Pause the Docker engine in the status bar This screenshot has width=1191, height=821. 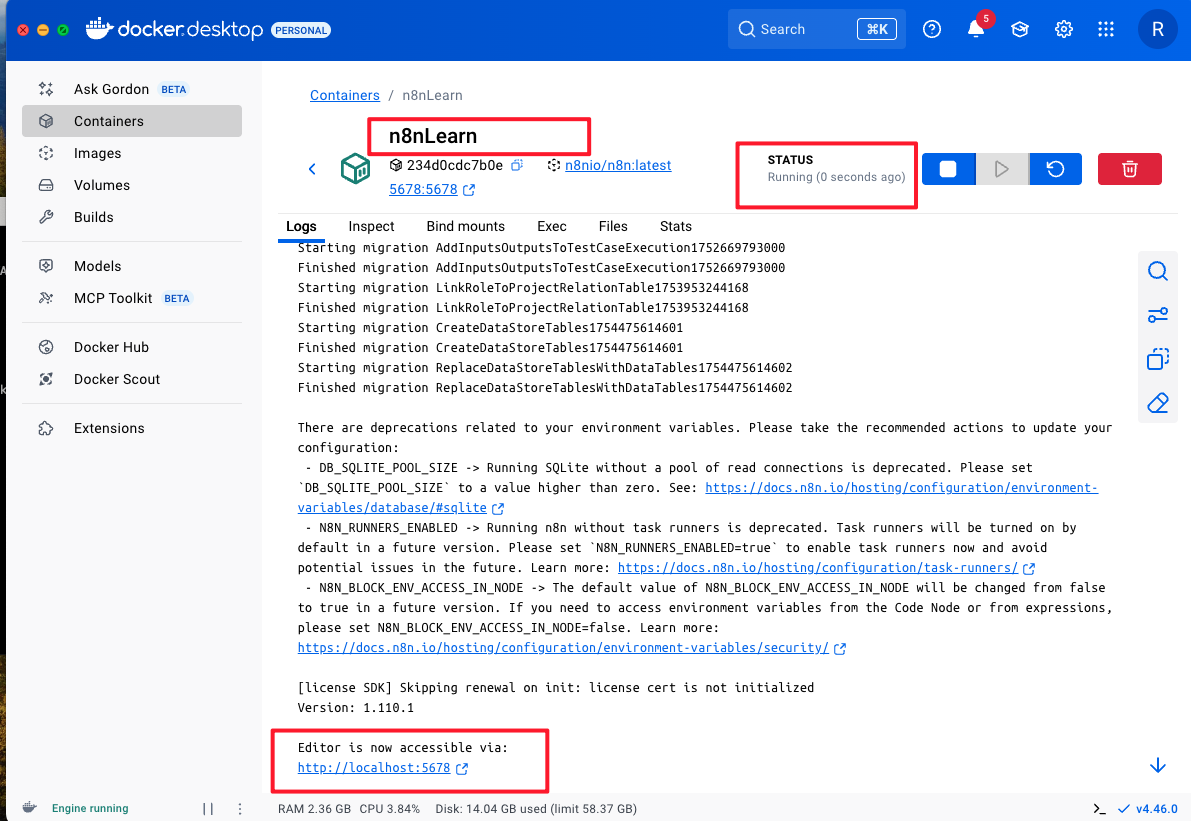pyautogui.click(x=208, y=809)
